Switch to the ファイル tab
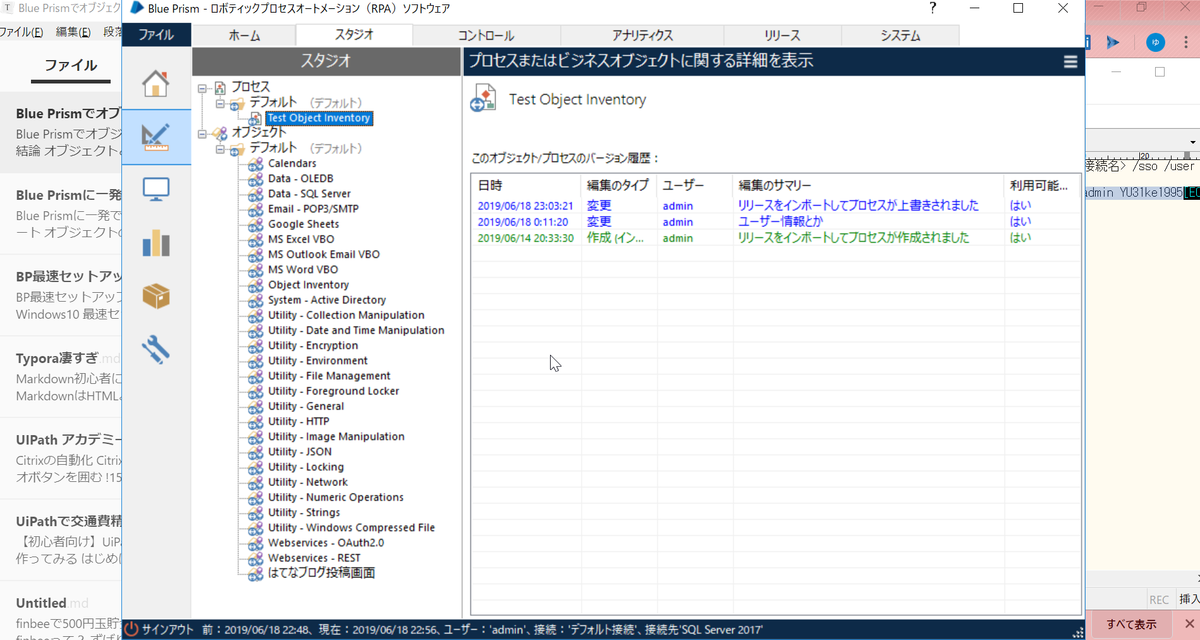 (156, 35)
